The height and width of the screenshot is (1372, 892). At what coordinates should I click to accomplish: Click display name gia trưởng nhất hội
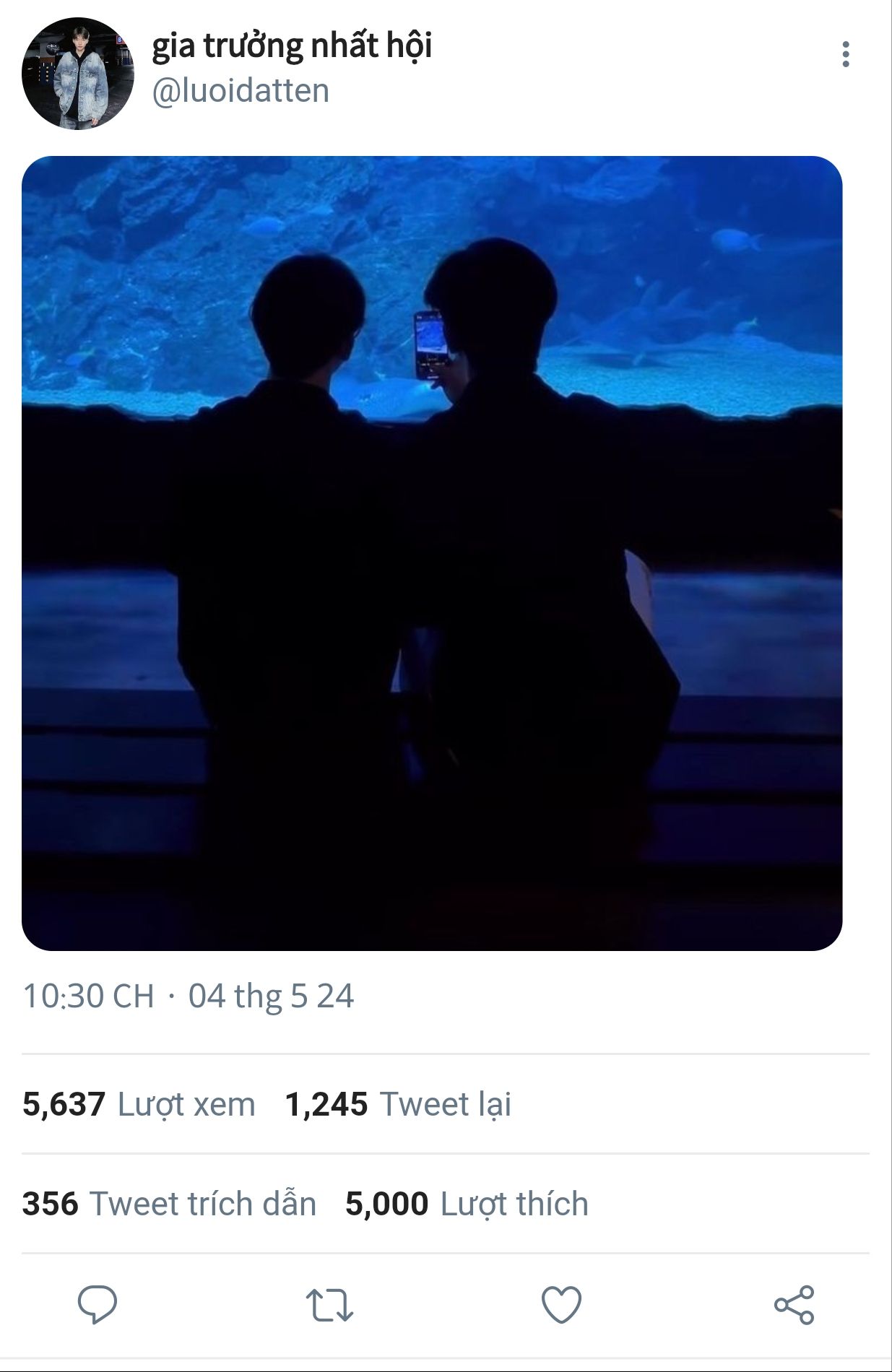tap(292, 46)
